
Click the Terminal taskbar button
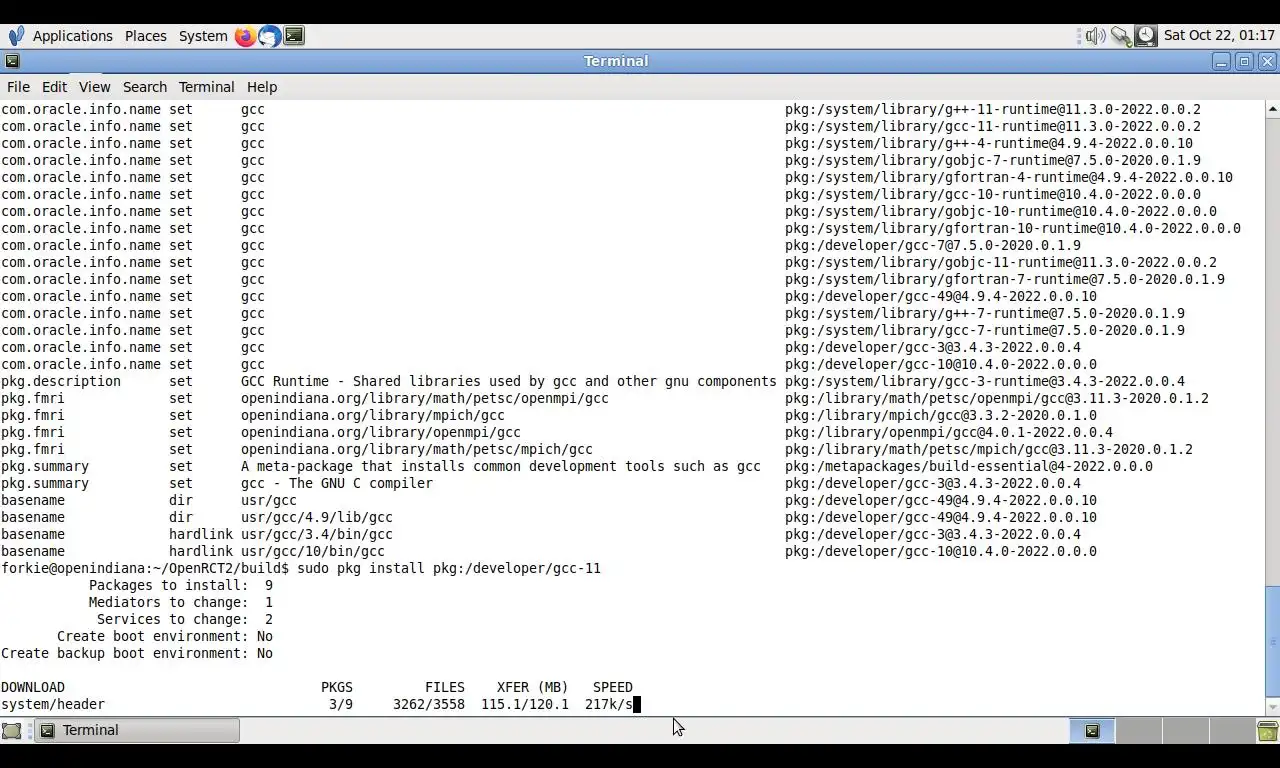(x=138, y=731)
